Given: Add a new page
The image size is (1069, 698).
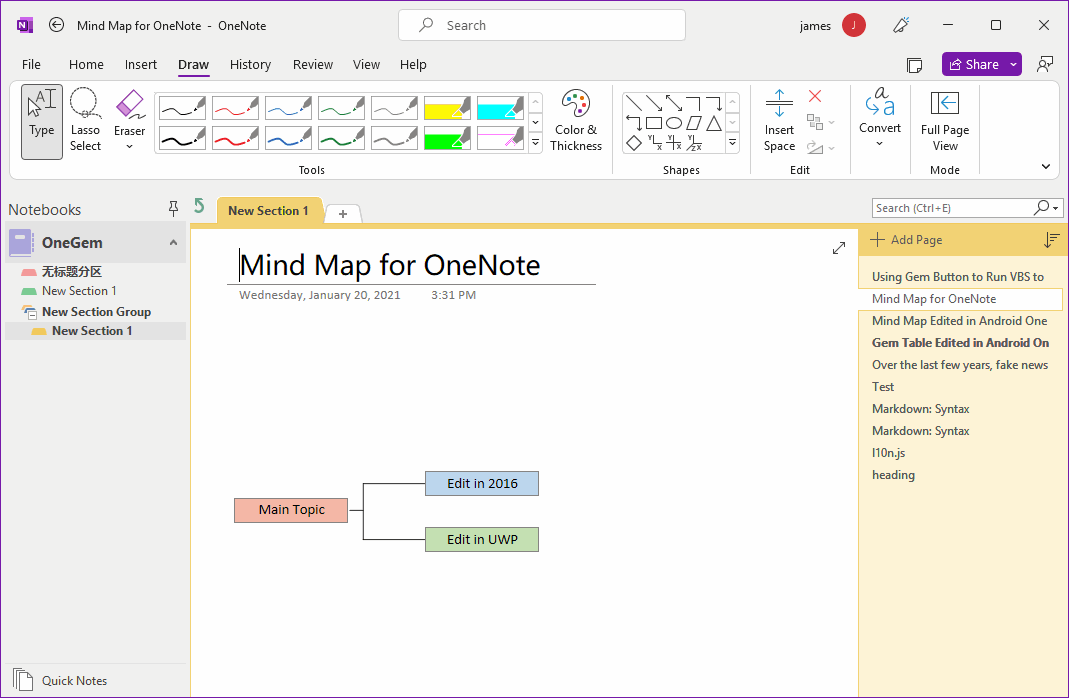Looking at the screenshot, I should click(x=906, y=240).
